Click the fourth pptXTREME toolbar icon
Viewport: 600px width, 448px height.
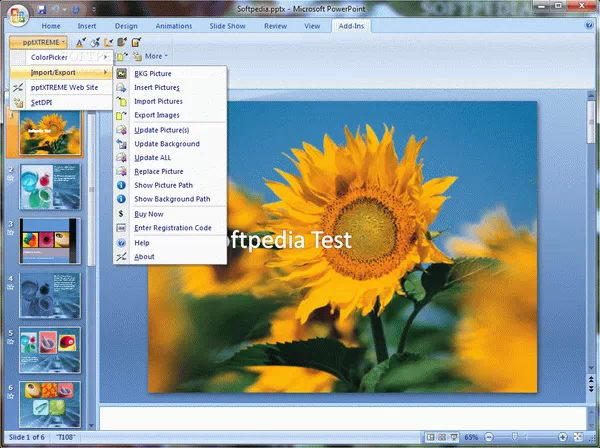click(122, 42)
